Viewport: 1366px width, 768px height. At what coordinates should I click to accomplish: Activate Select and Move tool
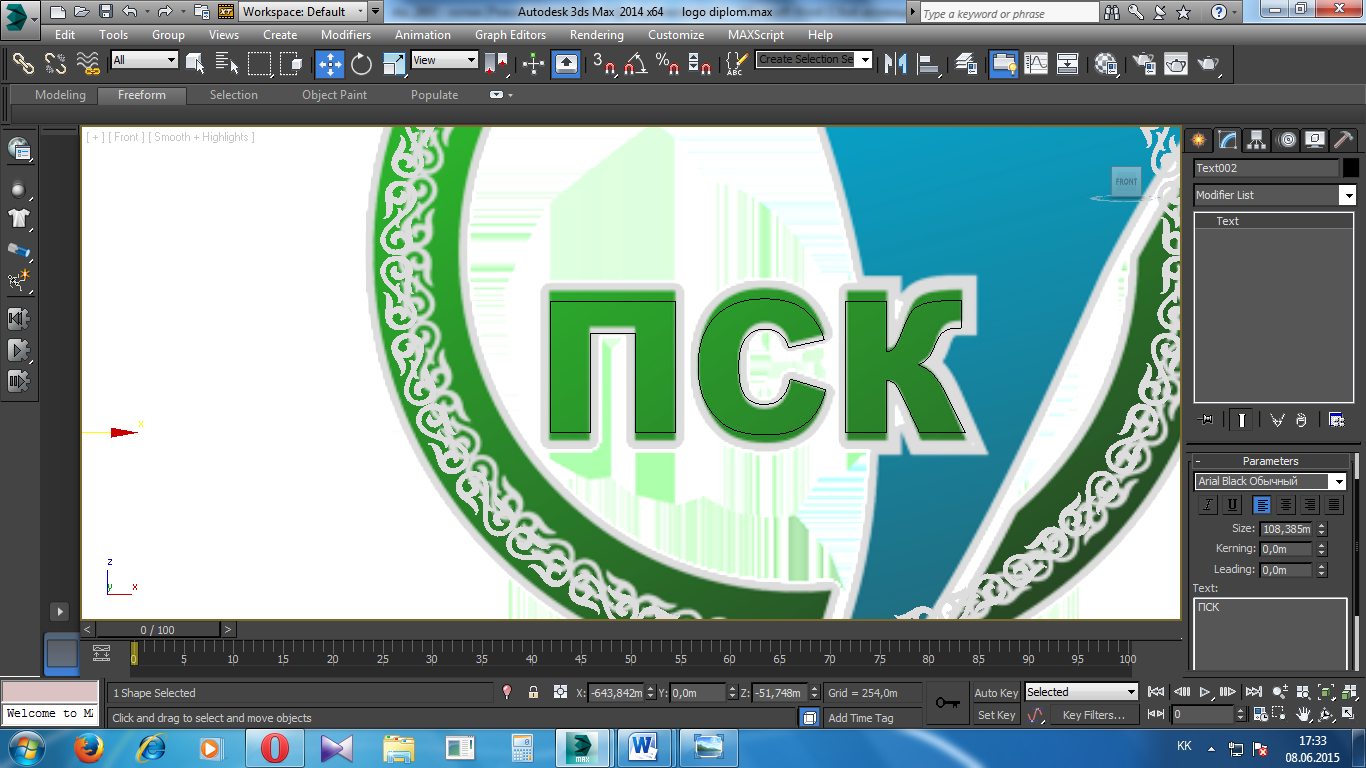[330, 64]
